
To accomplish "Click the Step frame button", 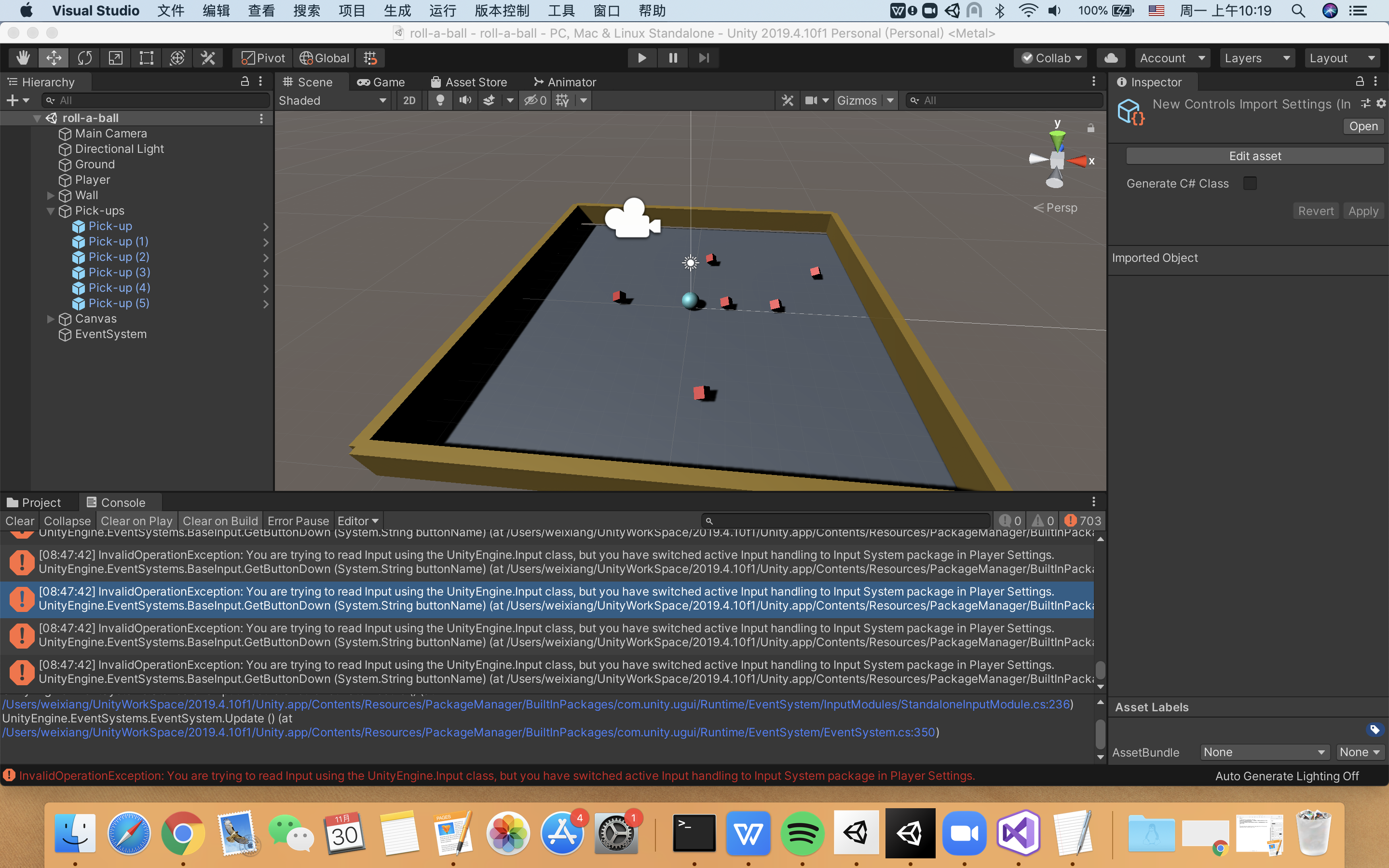I will (x=704, y=58).
